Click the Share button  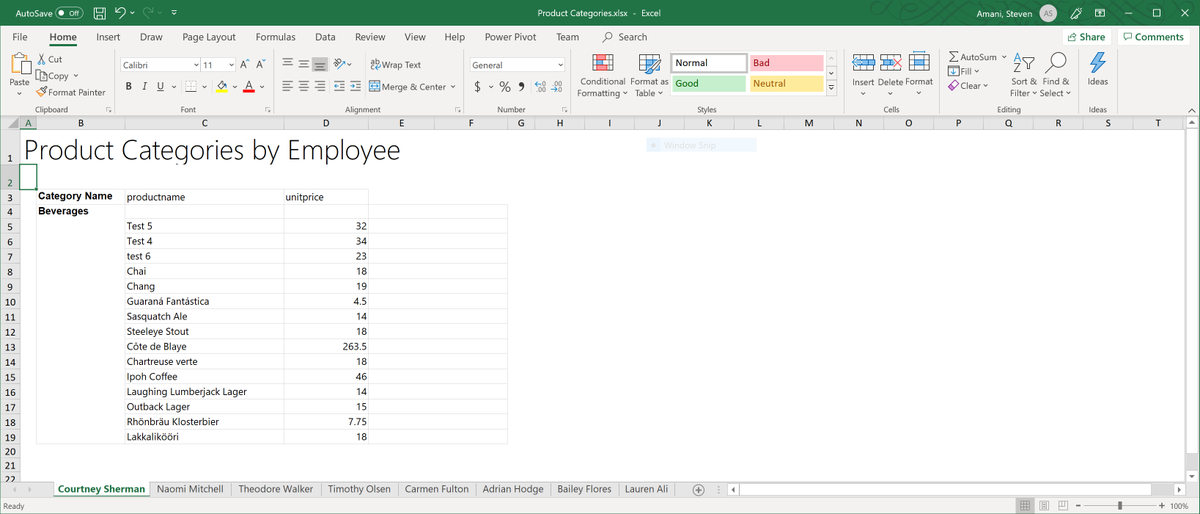point(1087,37)
